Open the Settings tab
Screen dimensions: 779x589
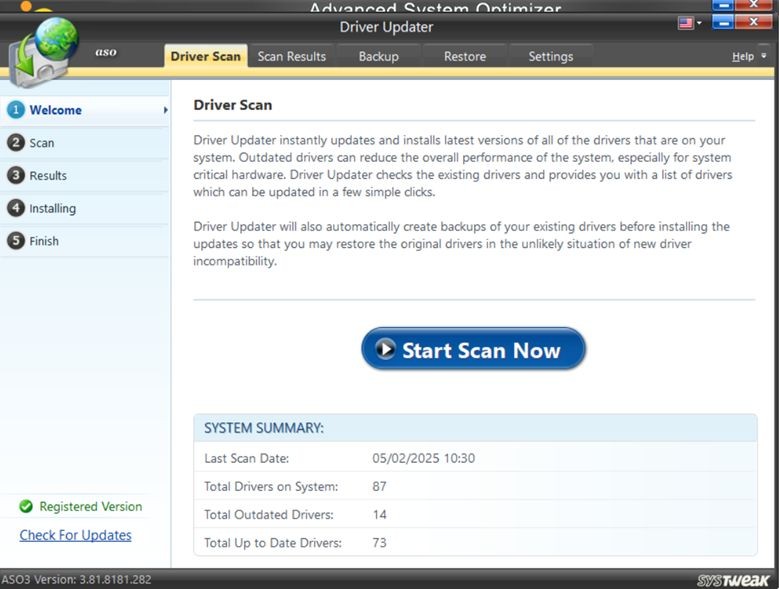tap(550, 57)
